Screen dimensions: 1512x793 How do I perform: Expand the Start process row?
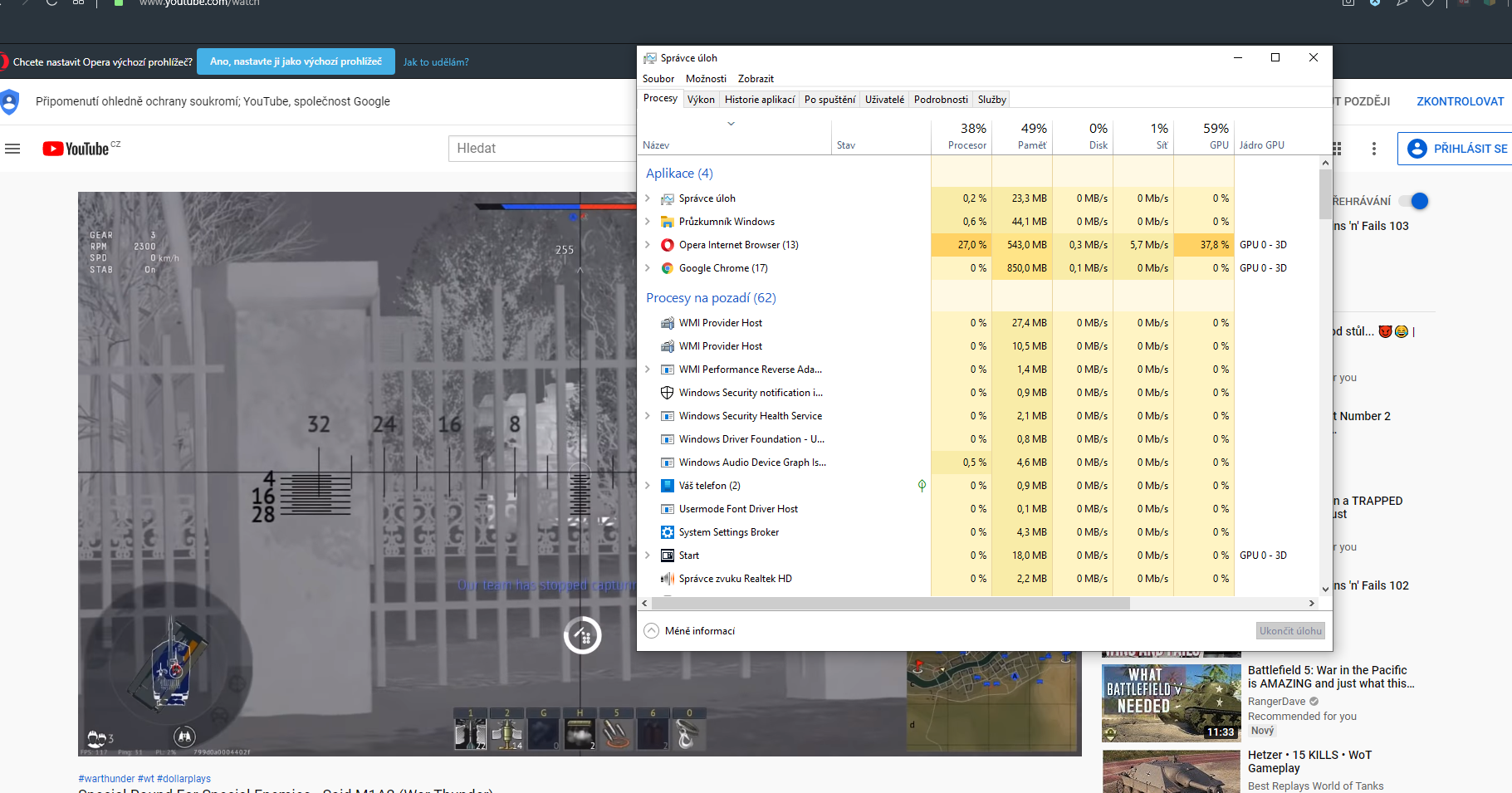(648, 556)
